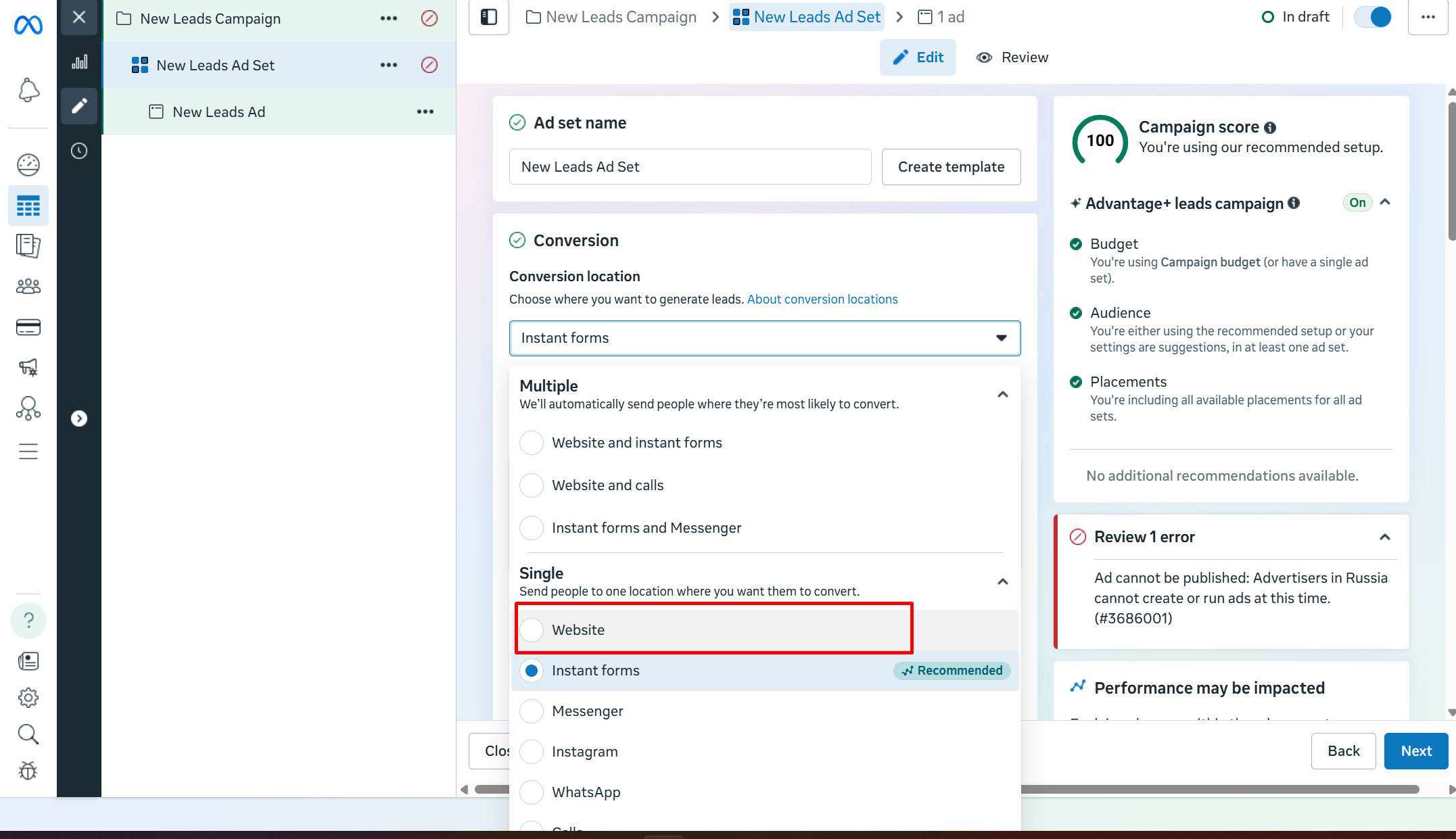Select New Leads Ad Set in tree
This screenshot has height=839, width=1456.
pyautogui.click(x=215, y=65)
